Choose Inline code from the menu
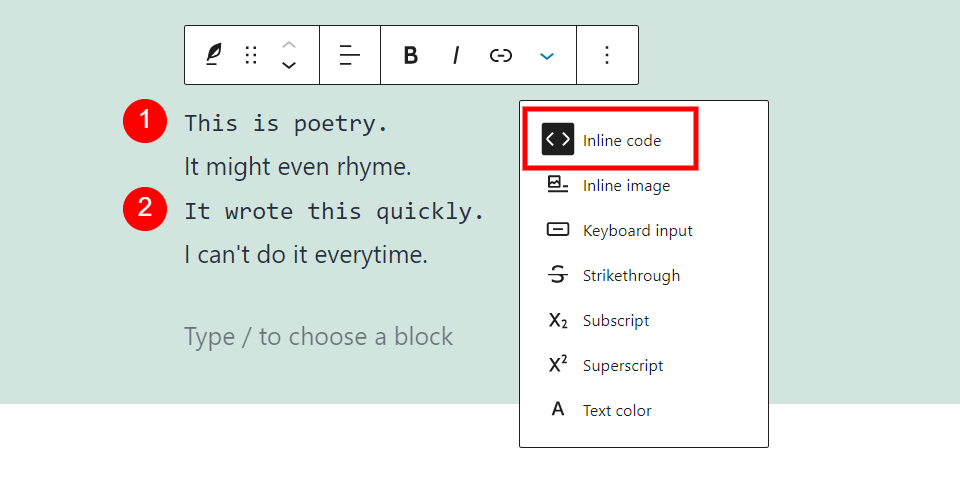This screenshot has height=479, width=960. [622, 141]
